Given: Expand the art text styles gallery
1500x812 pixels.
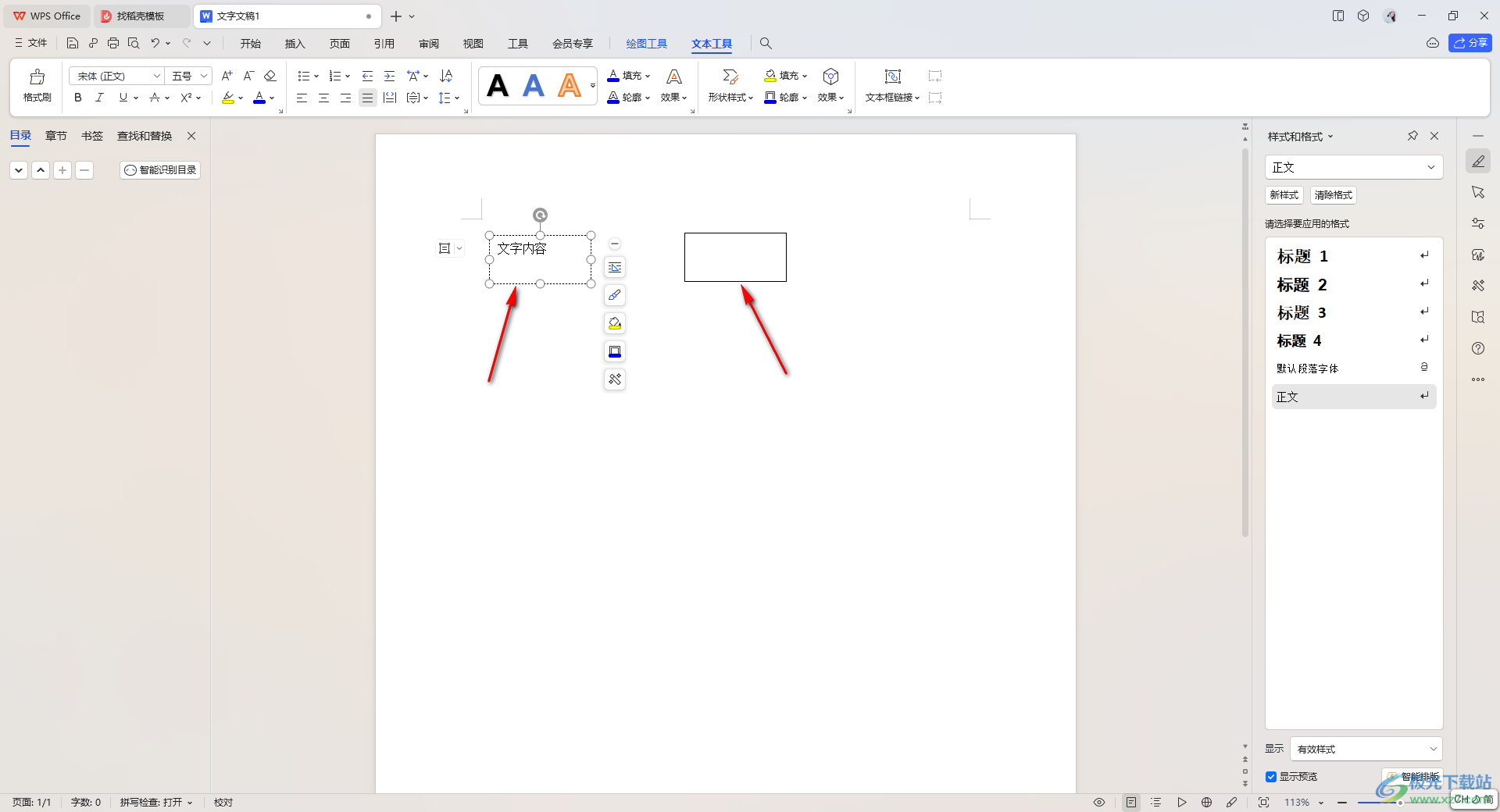Looking at the screenshot, I should click(593, 86).
